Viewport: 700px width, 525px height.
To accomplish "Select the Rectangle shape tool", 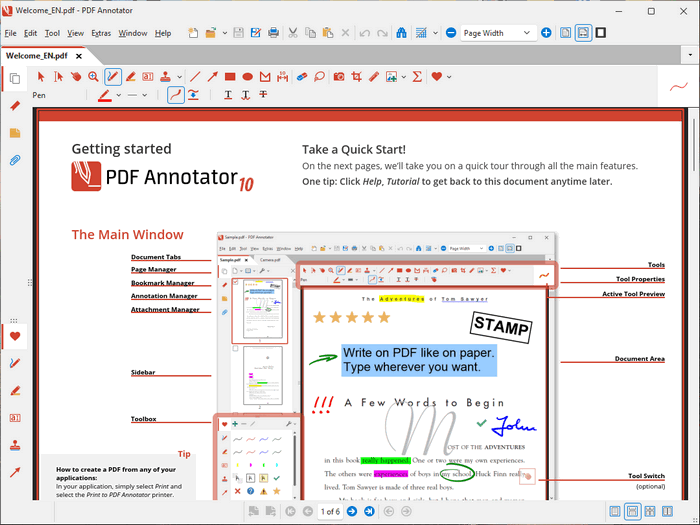I will click(x=230, y=77).
